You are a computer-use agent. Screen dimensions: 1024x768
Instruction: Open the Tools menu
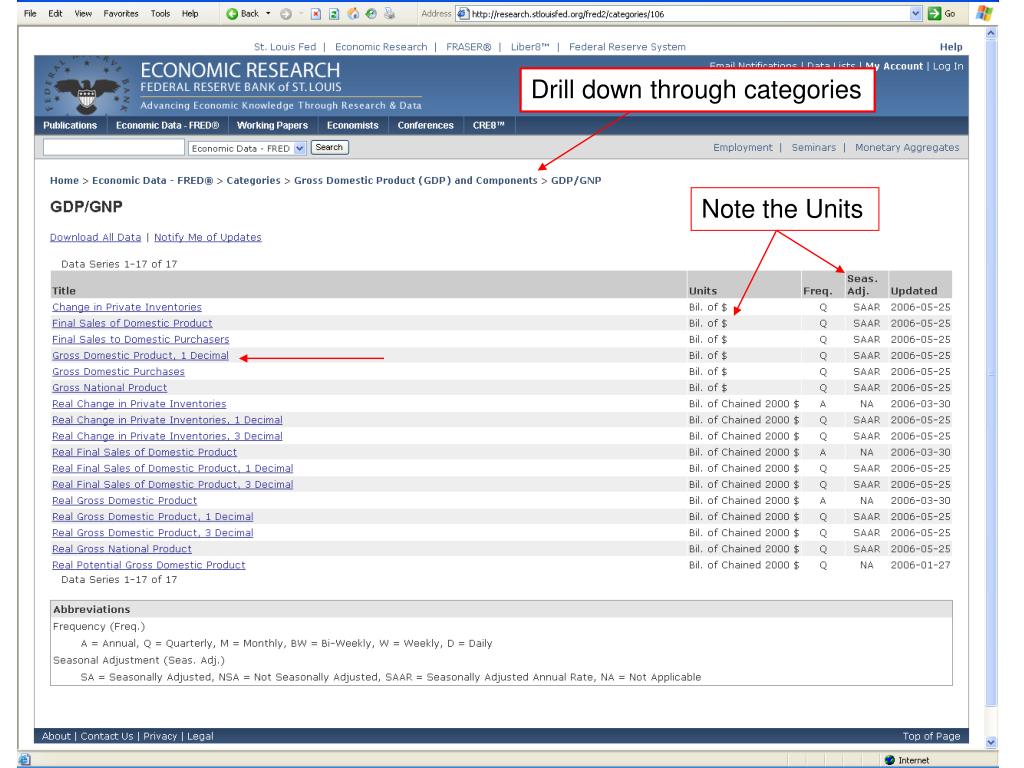(x=160, y=14)
